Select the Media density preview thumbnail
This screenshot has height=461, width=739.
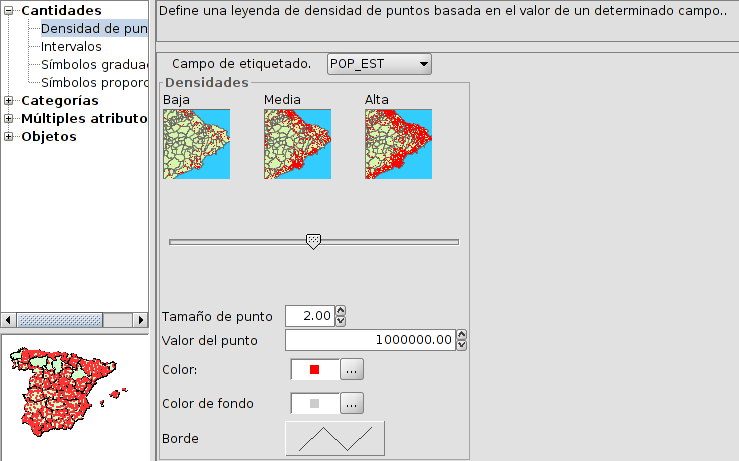297,144
